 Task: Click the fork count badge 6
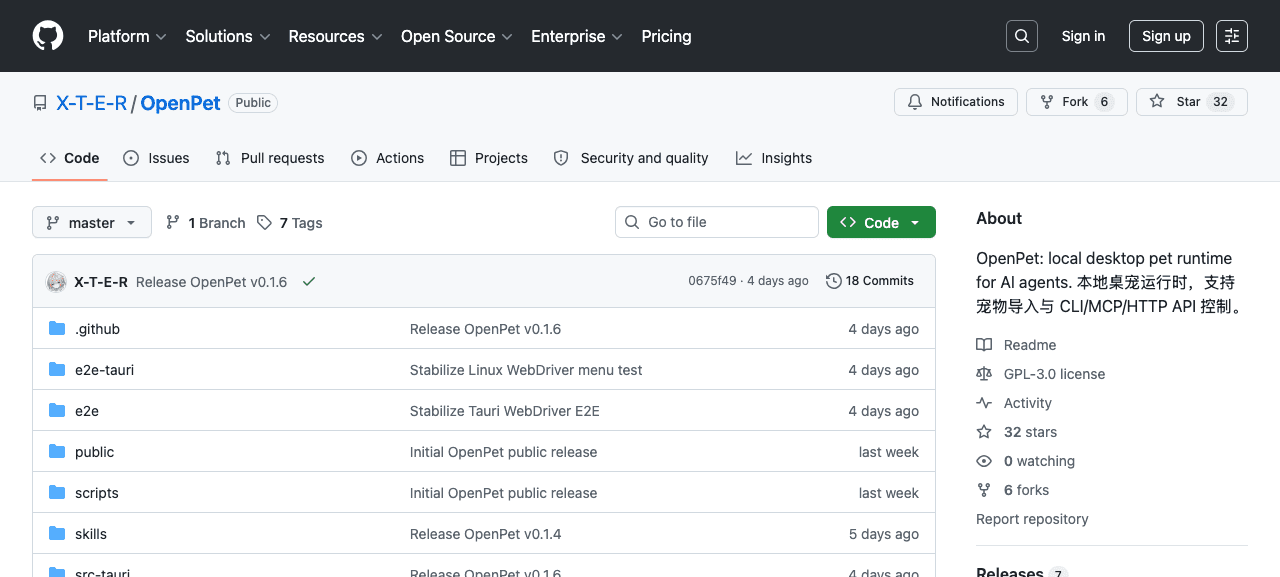point(1104,102)
